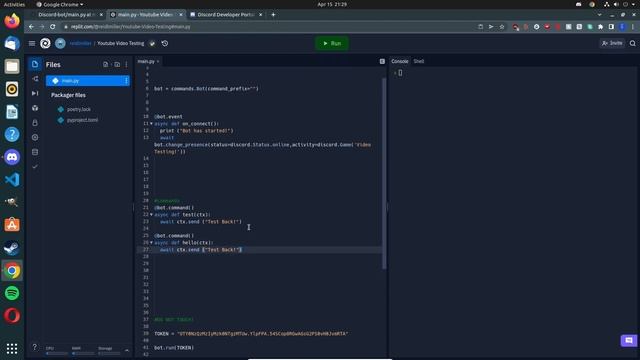The image size is (640, 360).
Task: Switch to Discord Developer Portal browser tab
Action: (226, 15)
